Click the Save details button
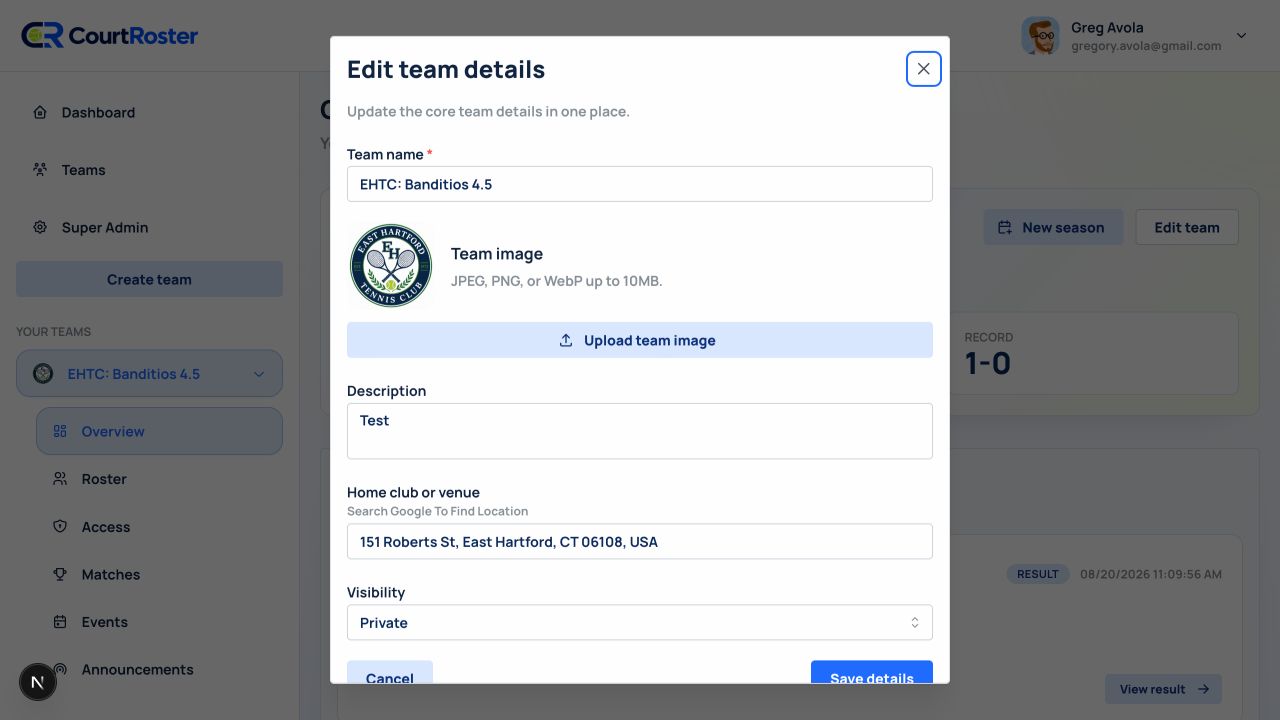1280x720 pixels. (872, 672)
